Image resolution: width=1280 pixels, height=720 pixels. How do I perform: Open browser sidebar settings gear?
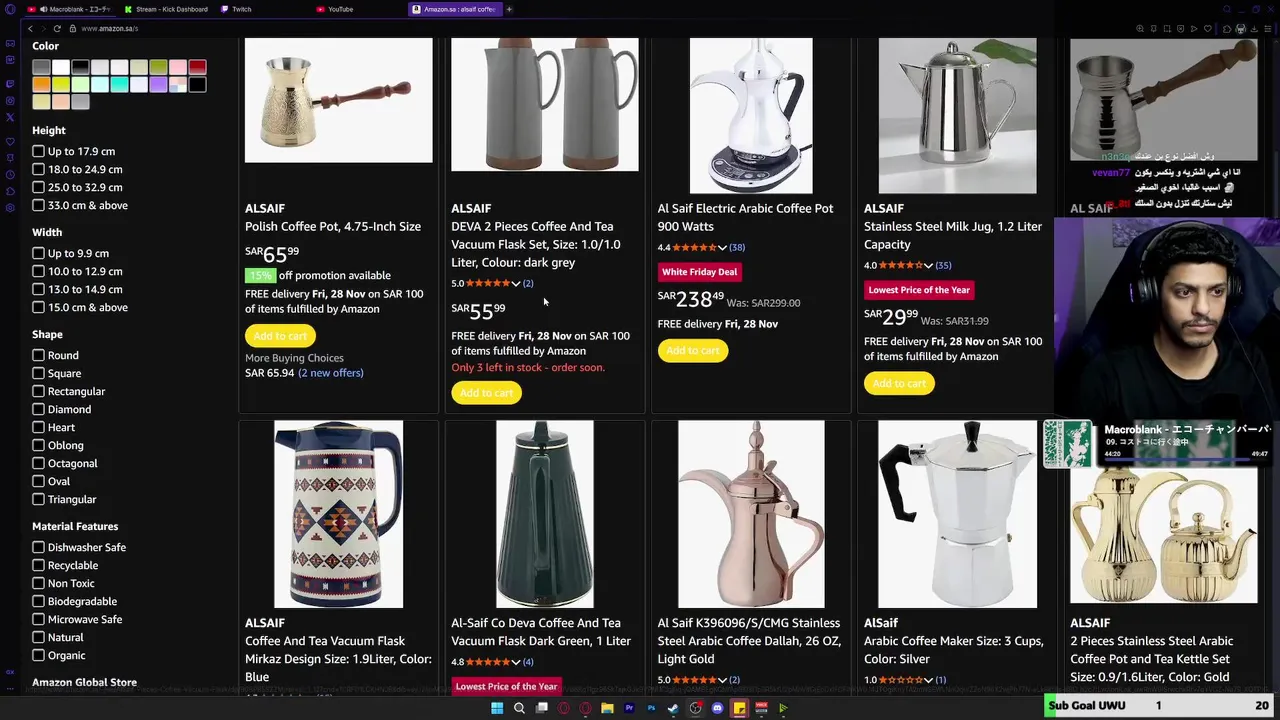pos(10,208)
